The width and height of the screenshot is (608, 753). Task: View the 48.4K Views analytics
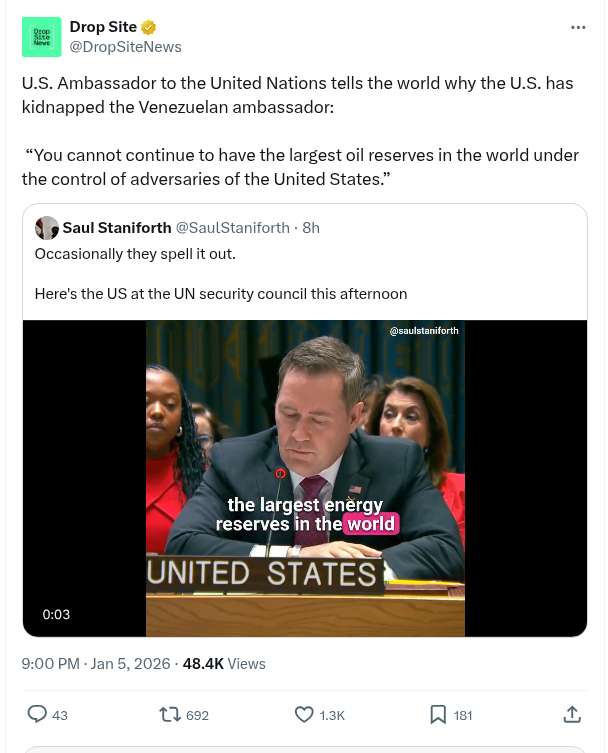coord(224,663)
